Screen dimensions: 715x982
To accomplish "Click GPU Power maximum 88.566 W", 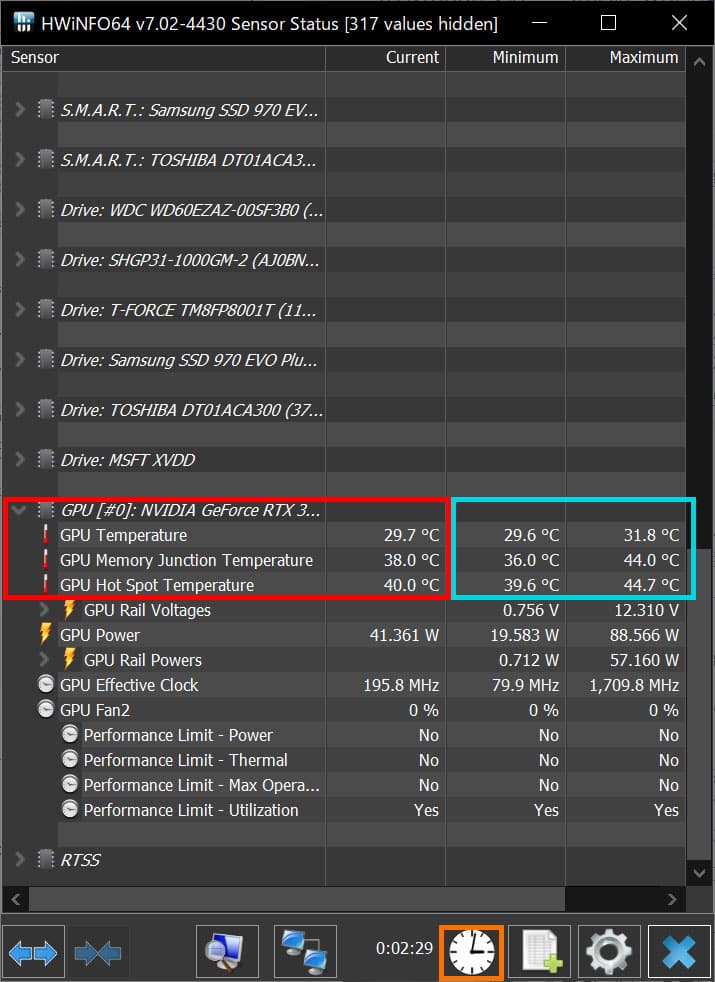I will click(x=644, y=635).
